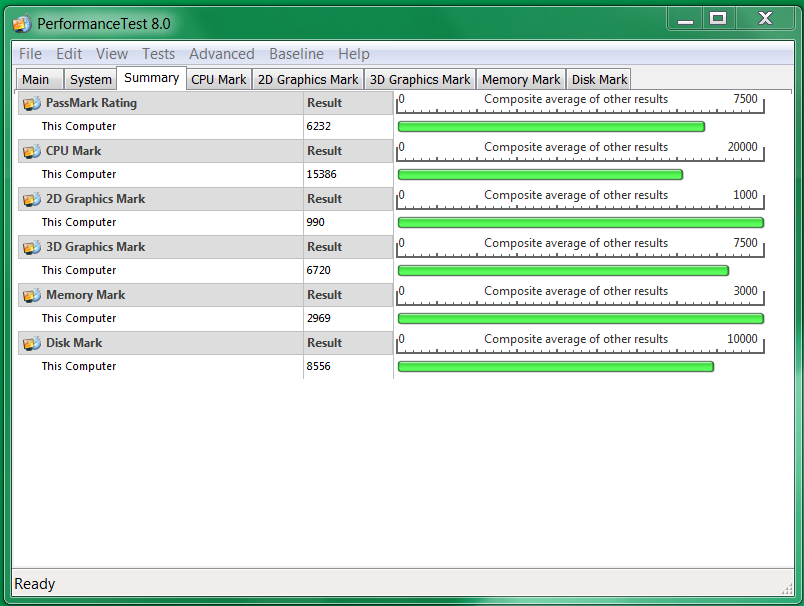Click the Disk Mark result bar
The height and width of the screenshot is (606, 804).
point(556,367)
